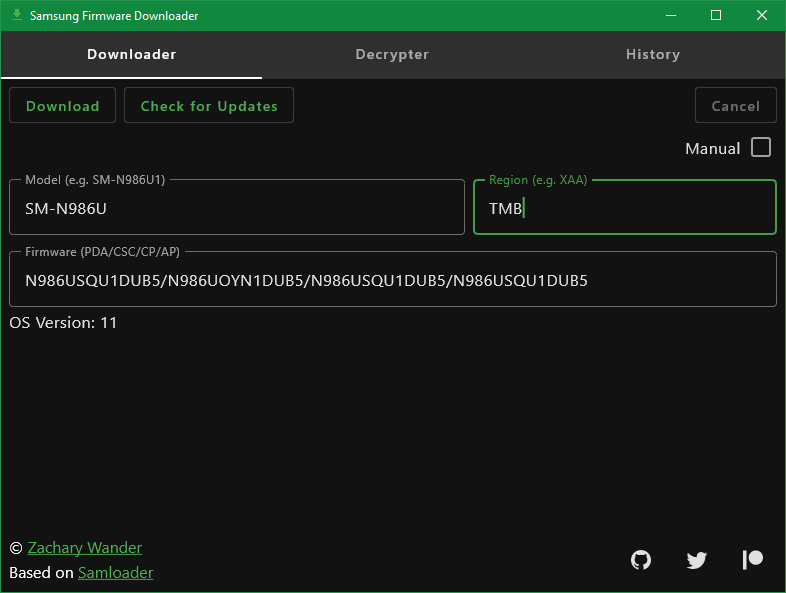
Task: Open the History tab
Action: 653,55
